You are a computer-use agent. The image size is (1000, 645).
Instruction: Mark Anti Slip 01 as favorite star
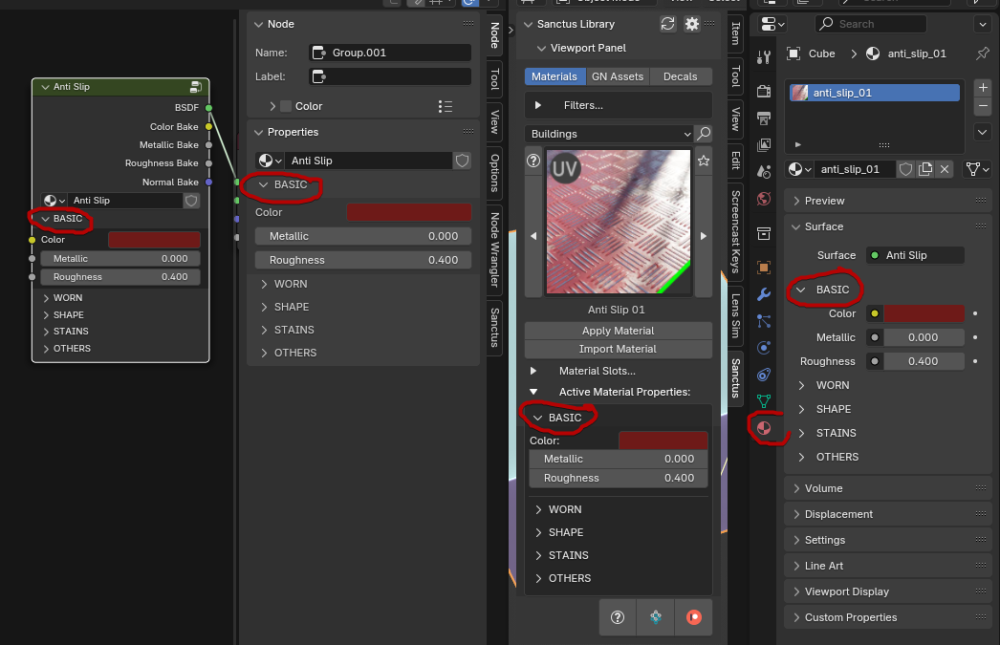(703, 161)
